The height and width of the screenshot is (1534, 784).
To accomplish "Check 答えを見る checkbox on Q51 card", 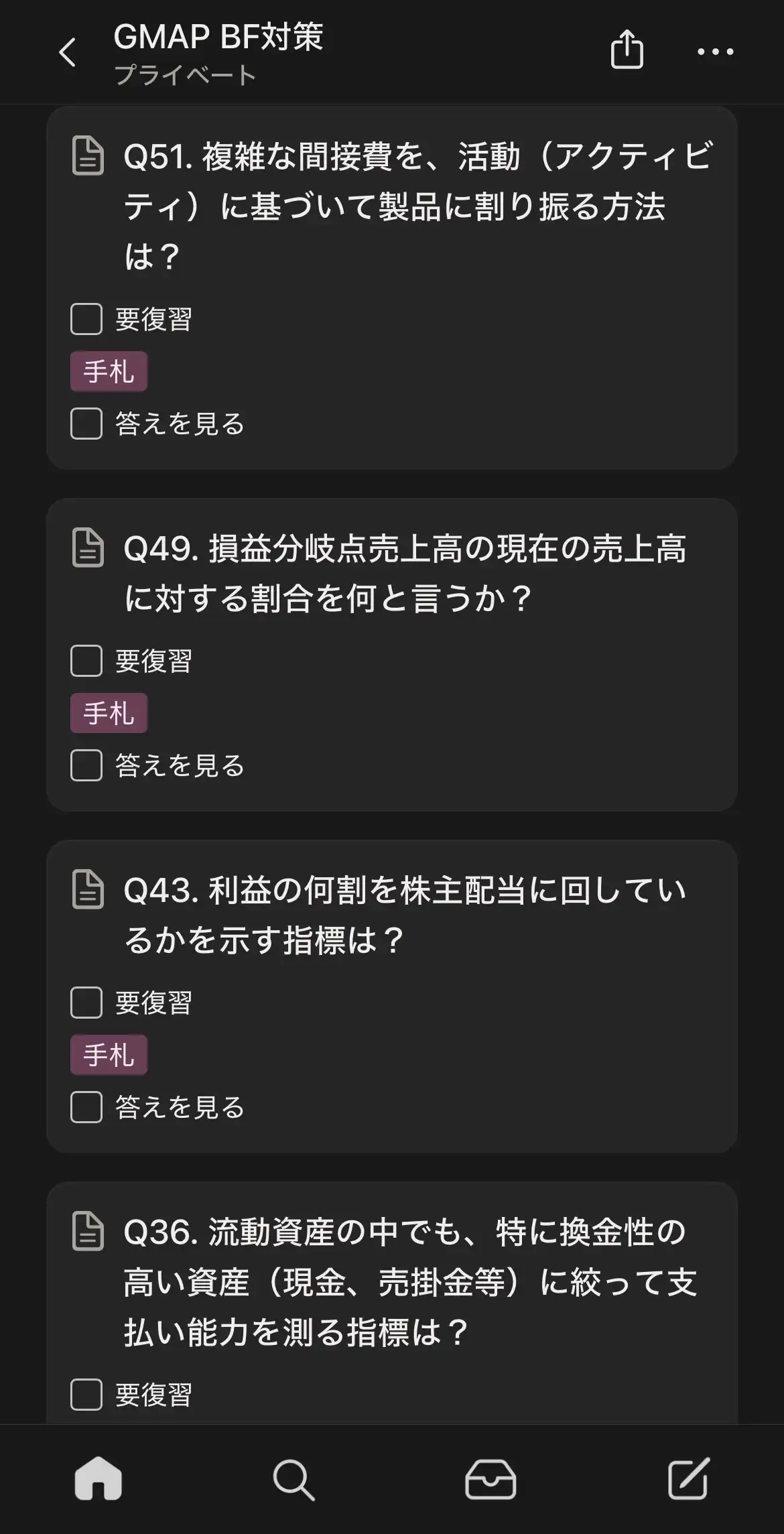I will tap(86, 424).
